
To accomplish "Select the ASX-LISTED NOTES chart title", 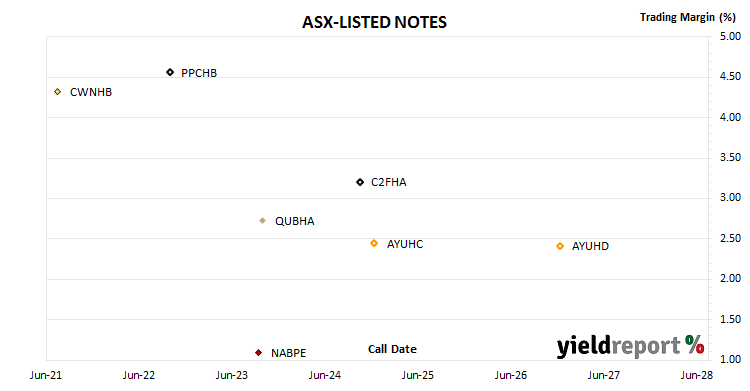I will coord(374,22).
